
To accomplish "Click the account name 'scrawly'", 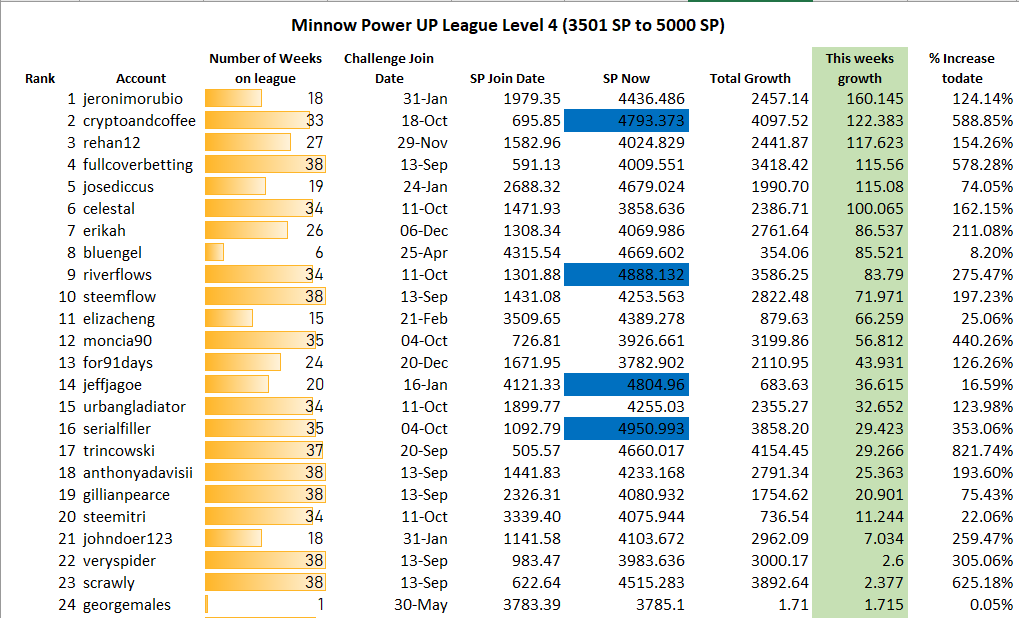I will 109,583.
